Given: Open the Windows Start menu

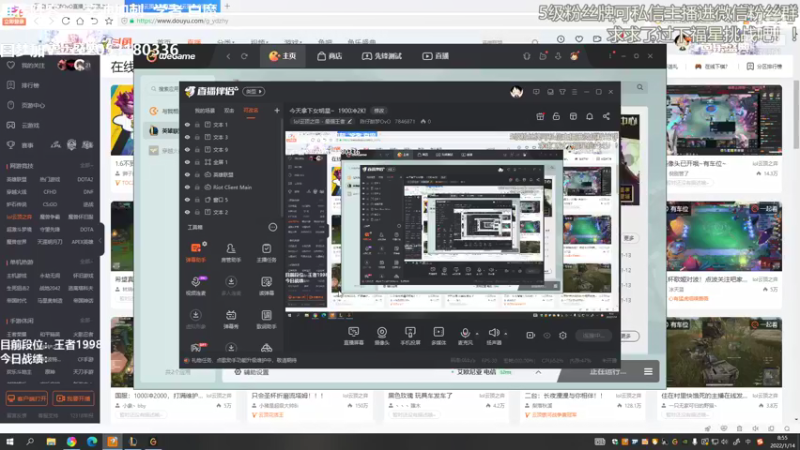Looking at the screenshot, I should point(9,442).
